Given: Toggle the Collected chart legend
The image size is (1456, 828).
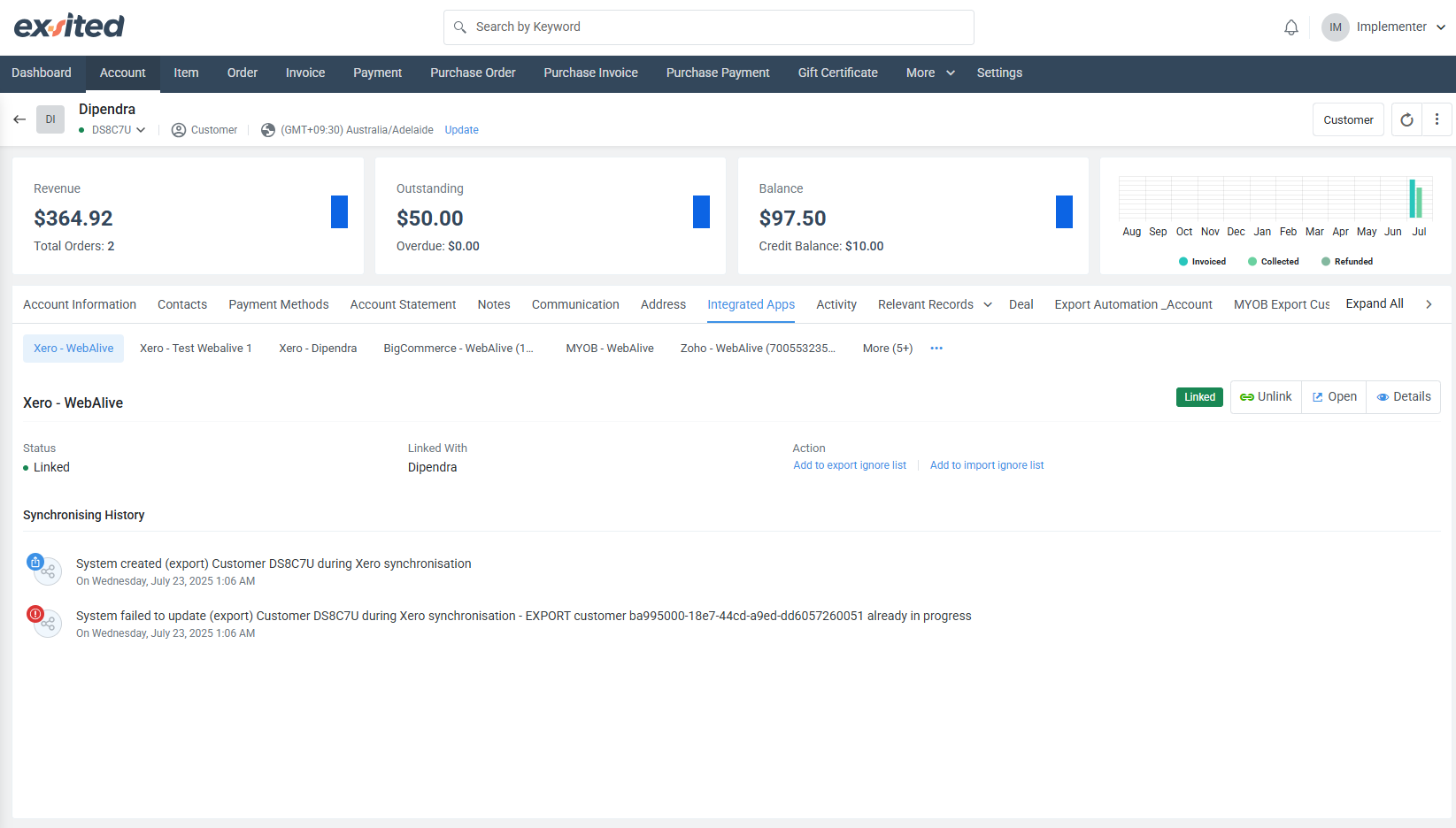Looking at the screenshot, I should pyautogui.click(x=1274, y=262).
